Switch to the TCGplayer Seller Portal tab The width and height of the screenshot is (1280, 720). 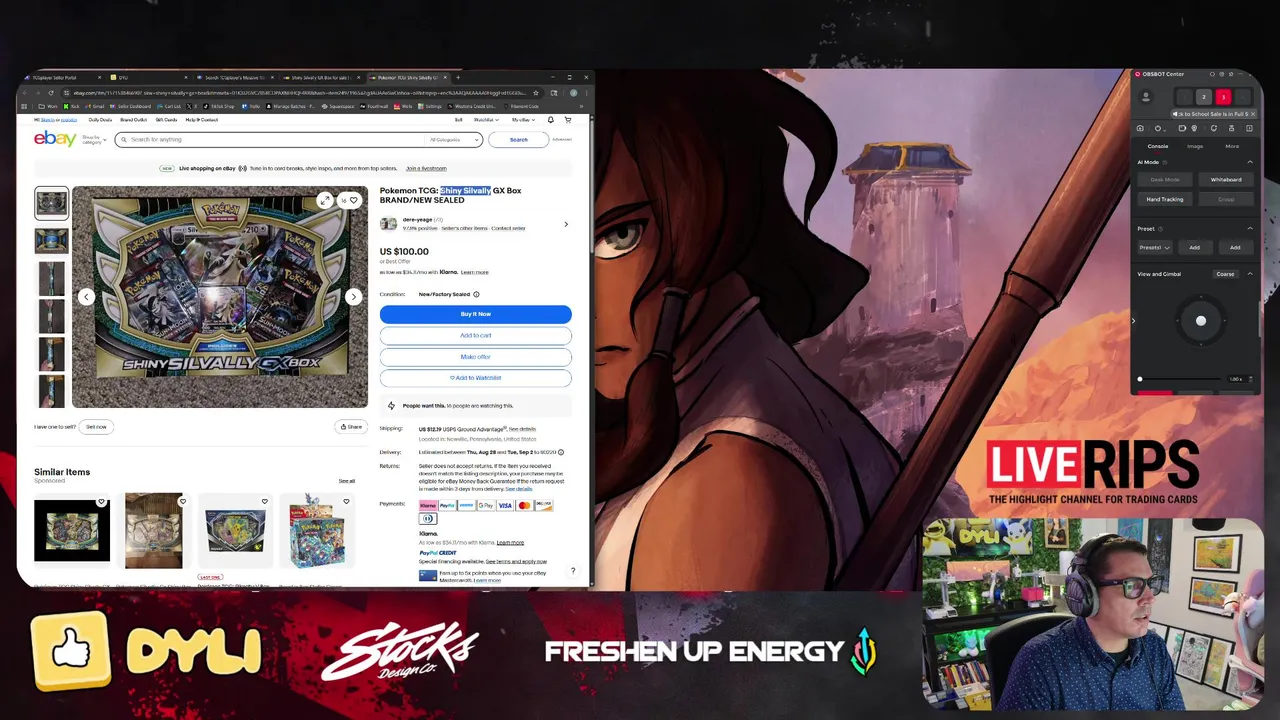click(62, 77)
